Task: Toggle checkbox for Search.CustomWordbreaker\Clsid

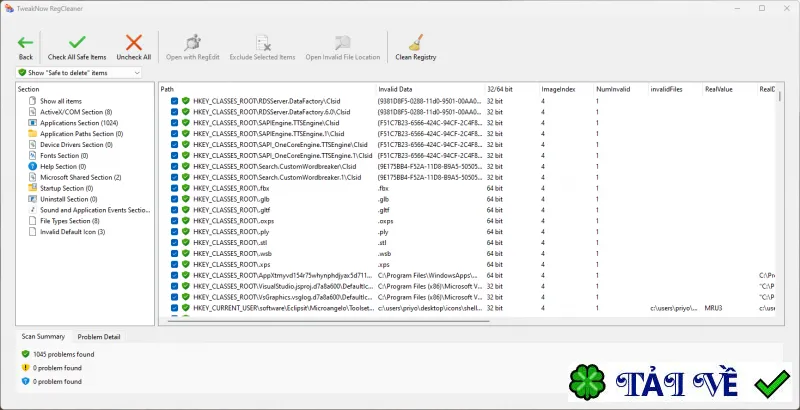Action: (174, 166)
